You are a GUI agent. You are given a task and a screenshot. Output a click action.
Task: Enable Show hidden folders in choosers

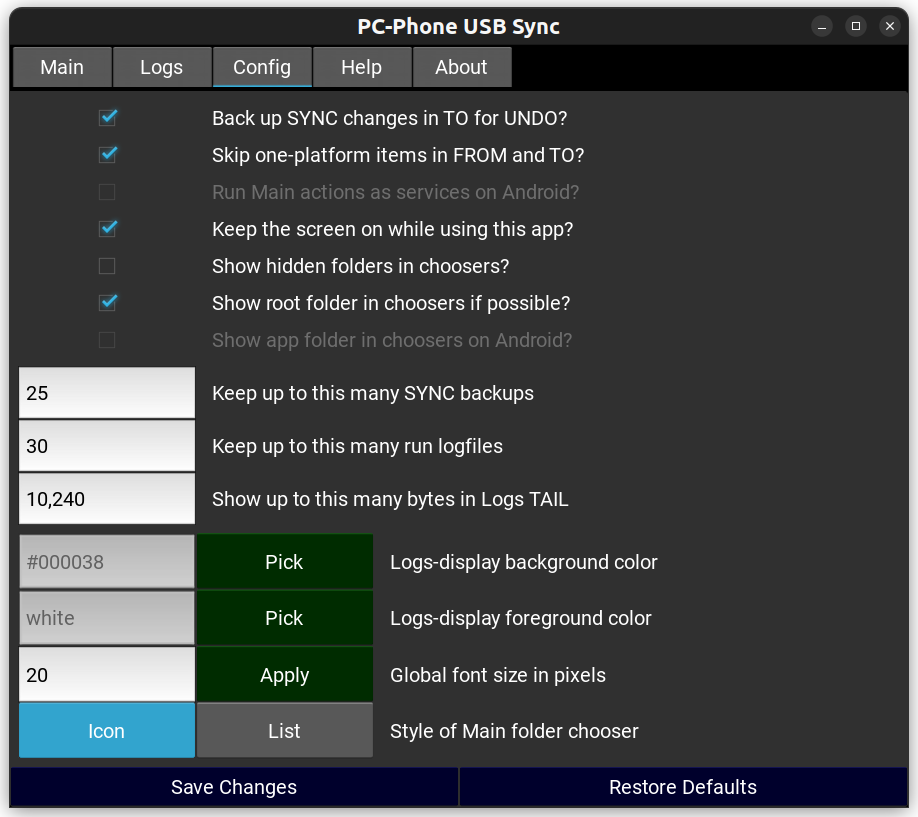click(107, 266)
